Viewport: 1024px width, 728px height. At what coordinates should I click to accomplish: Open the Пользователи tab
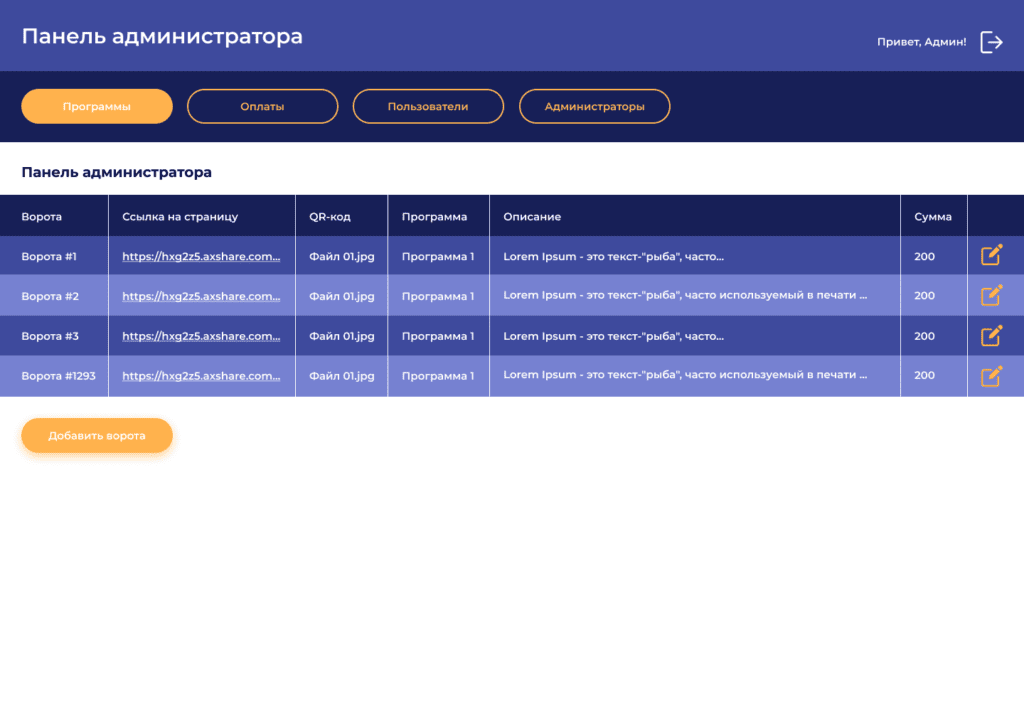pos(428,106)
